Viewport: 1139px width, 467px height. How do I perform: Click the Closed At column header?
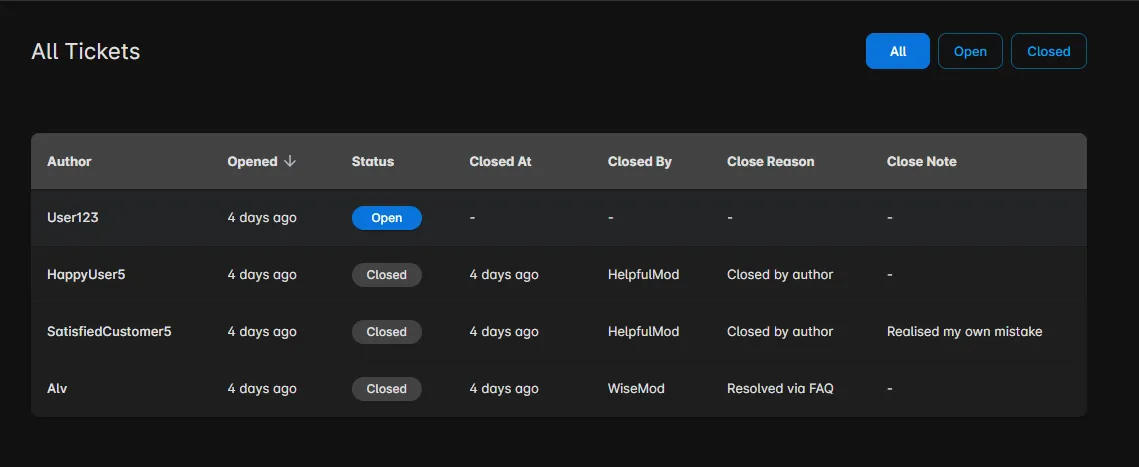[500, 162]
